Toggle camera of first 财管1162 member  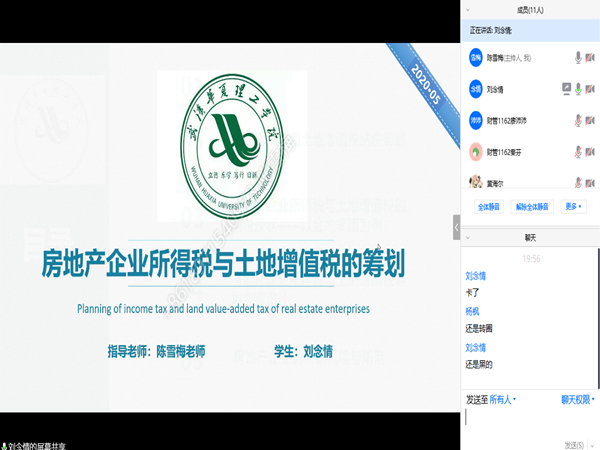click(x=590, y=121)
